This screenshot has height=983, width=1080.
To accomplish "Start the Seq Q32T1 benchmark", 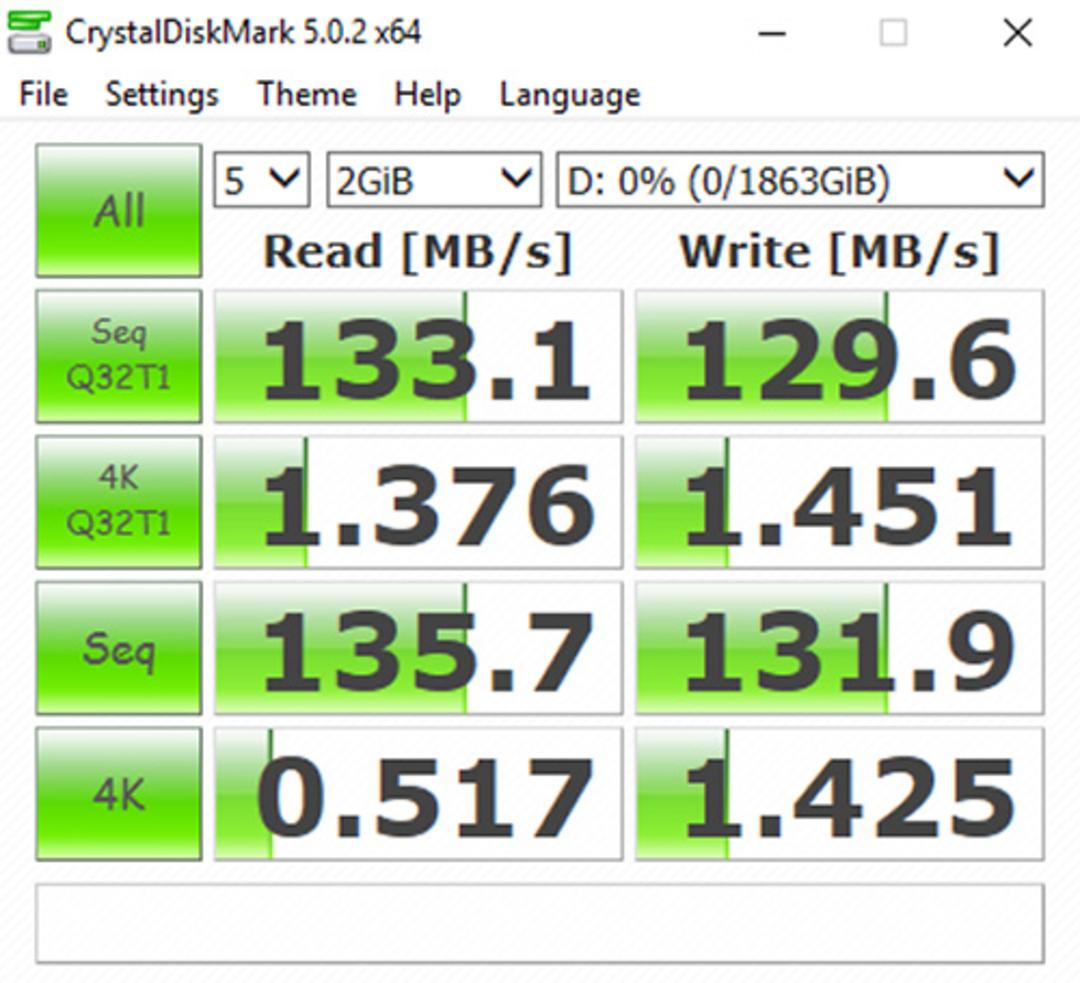I will [x=119, y=356].
